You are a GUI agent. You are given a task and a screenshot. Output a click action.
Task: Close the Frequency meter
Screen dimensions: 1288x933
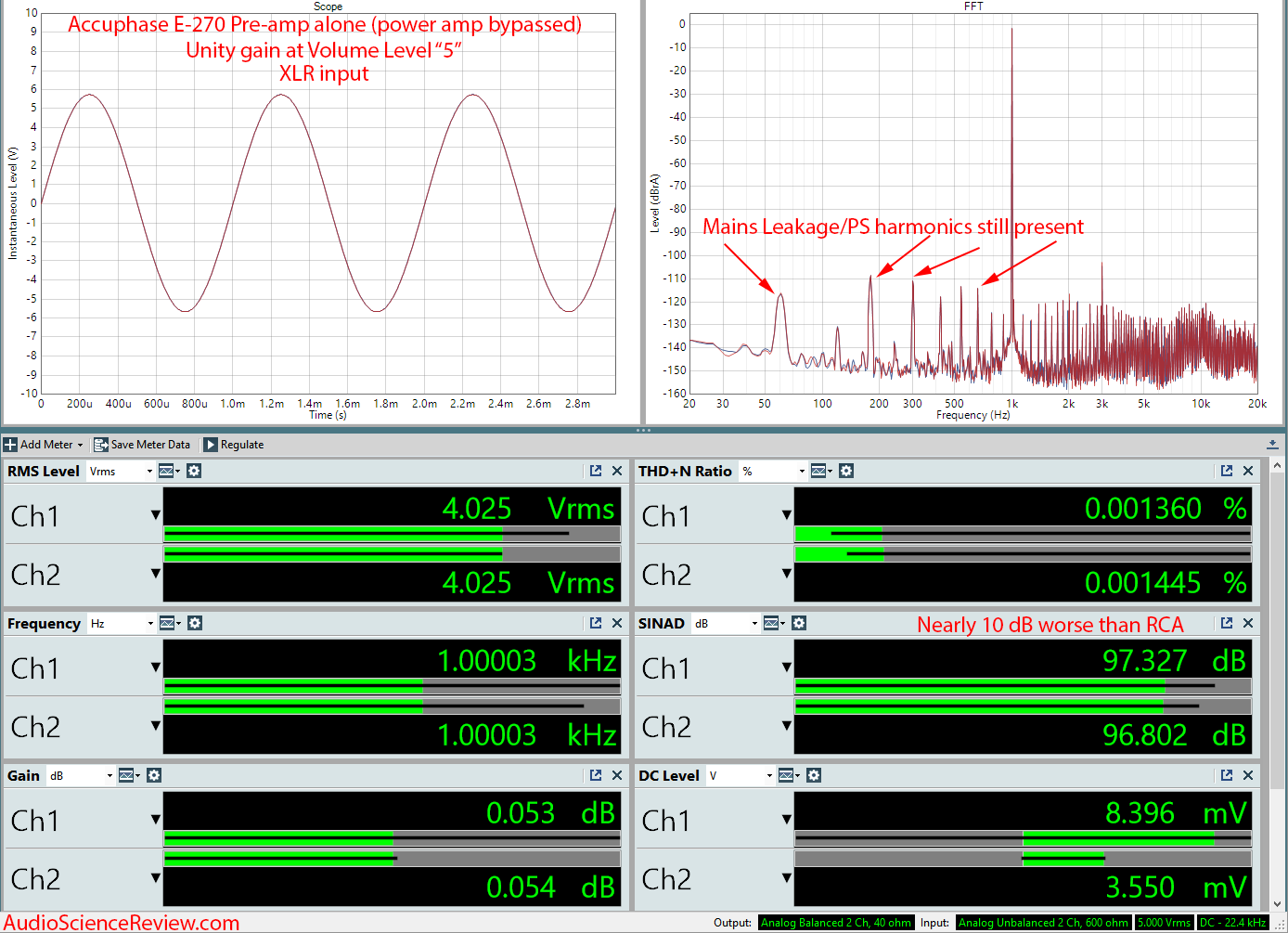[617, 624]
